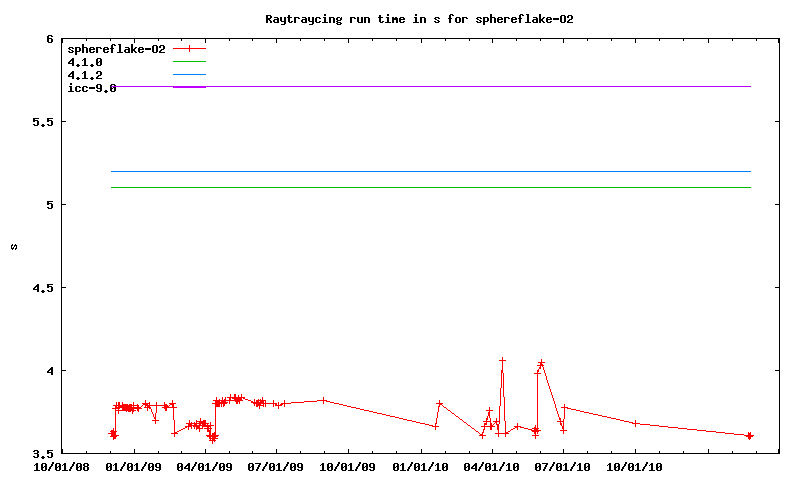The width and height of the screenshot is (800, 480).
Task: Click the 10/01/08 x-axis date label
Action: tap(62, 465)
